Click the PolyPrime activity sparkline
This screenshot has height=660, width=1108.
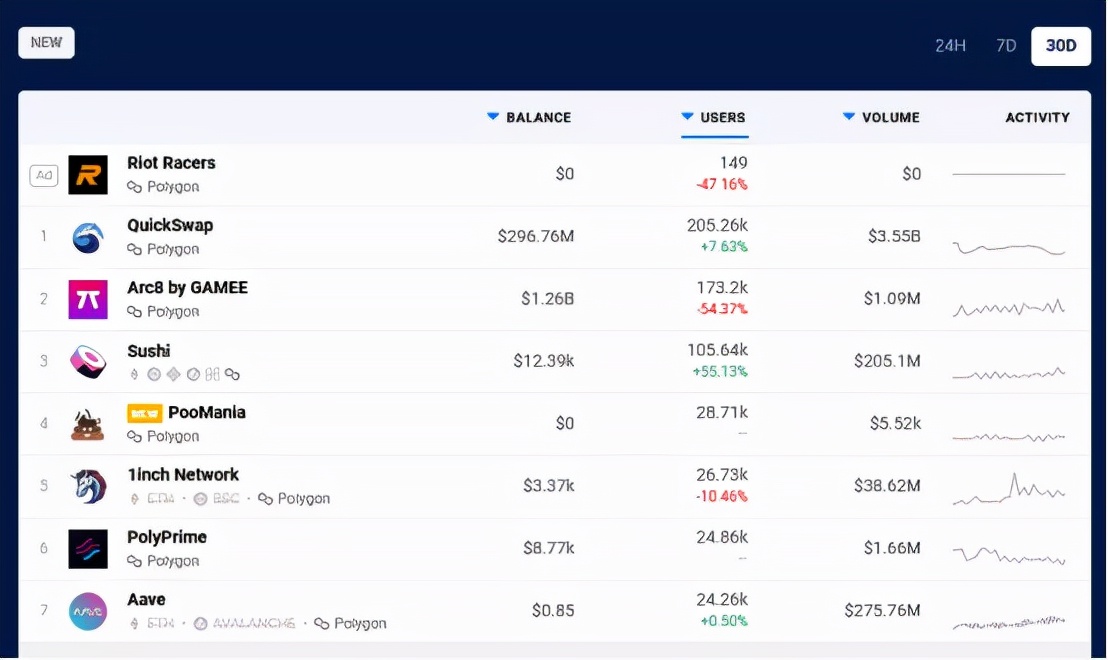click(x=1008, y=555)
